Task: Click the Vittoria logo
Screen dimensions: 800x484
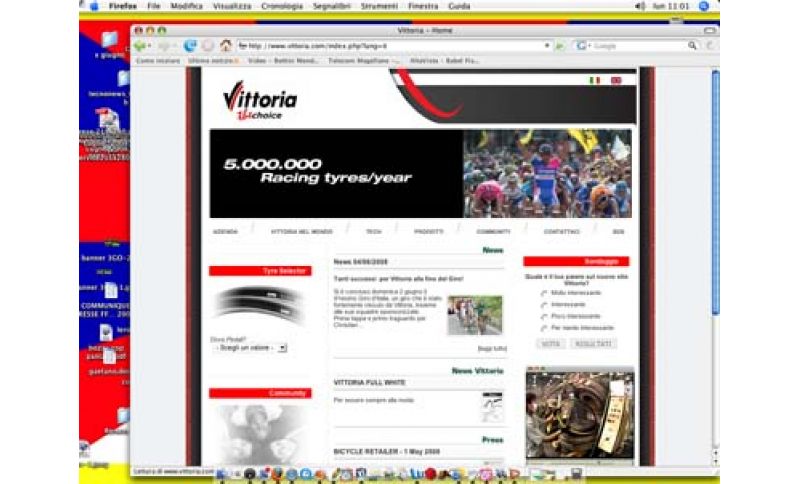Action: click(x=260, y=100)
